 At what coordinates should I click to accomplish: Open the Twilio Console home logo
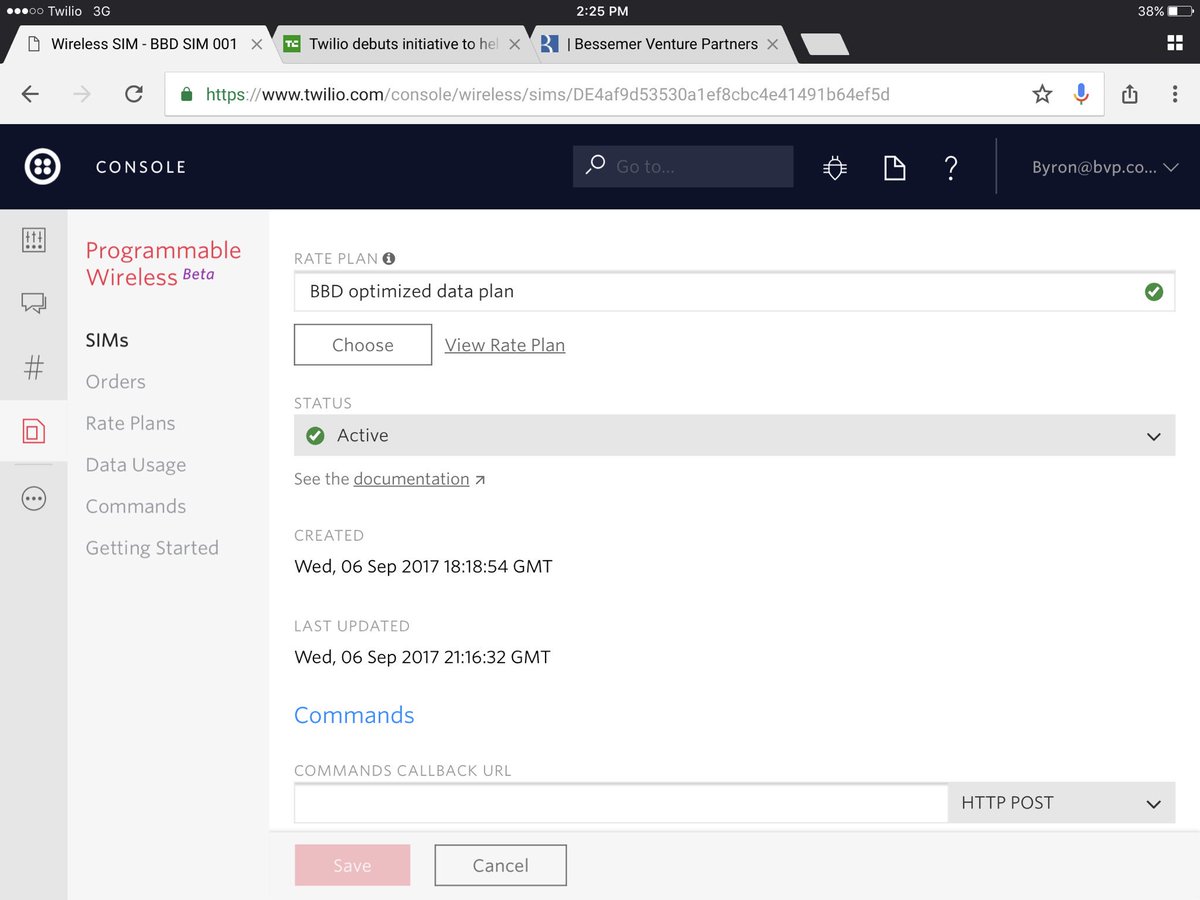[42, 167]
